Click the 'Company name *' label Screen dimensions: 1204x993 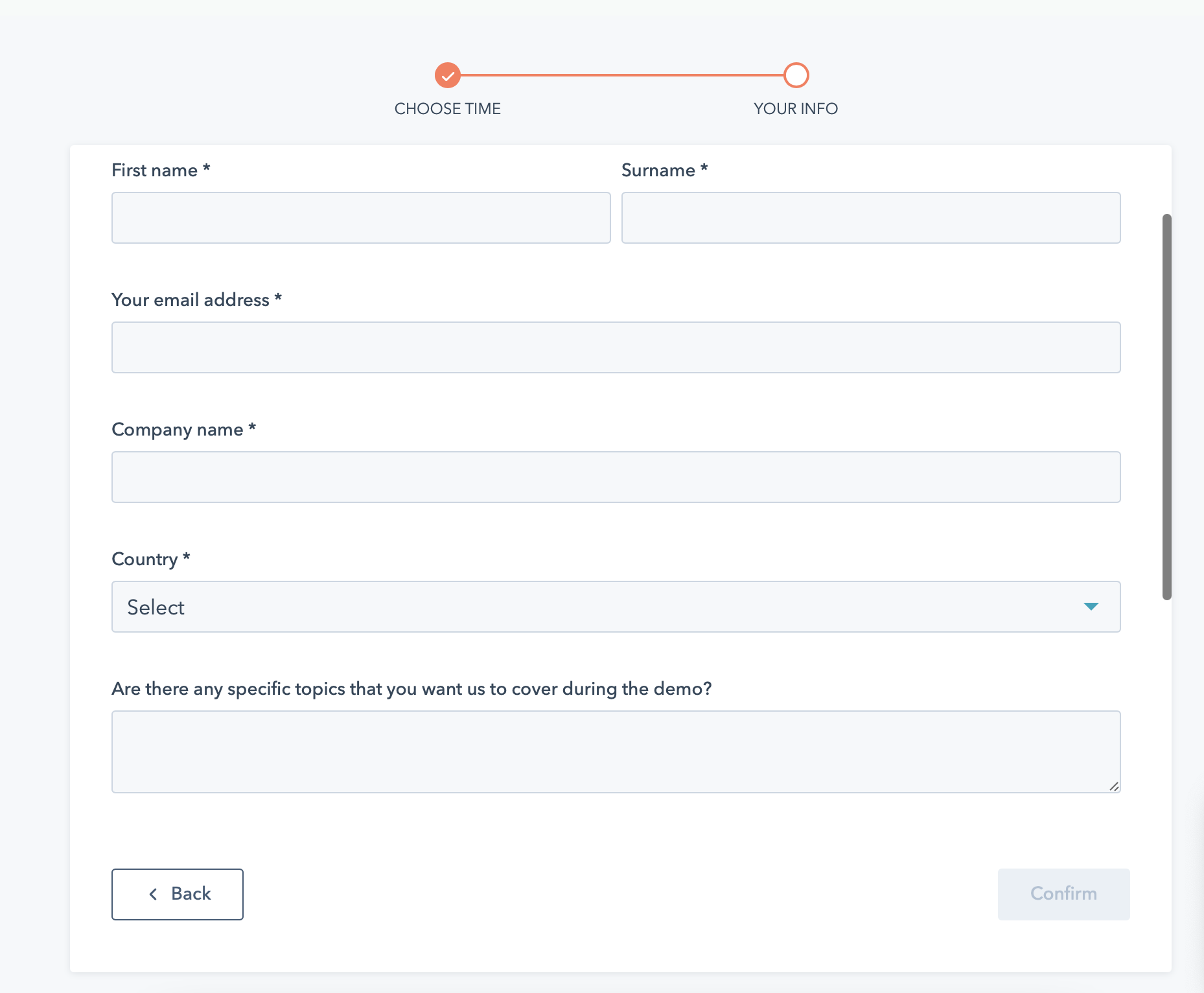[183, 430]
